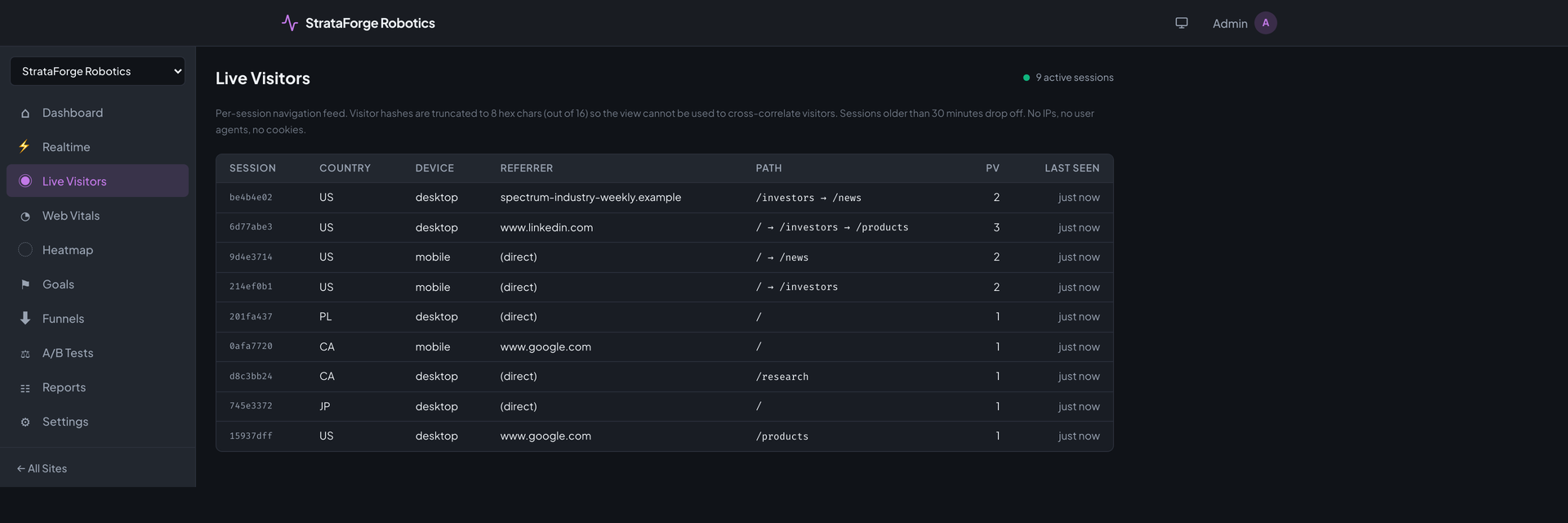The width and height of the screenshot is (1568, 523).
Task: Click the Goals flag icon
Action: coord(25,284)
